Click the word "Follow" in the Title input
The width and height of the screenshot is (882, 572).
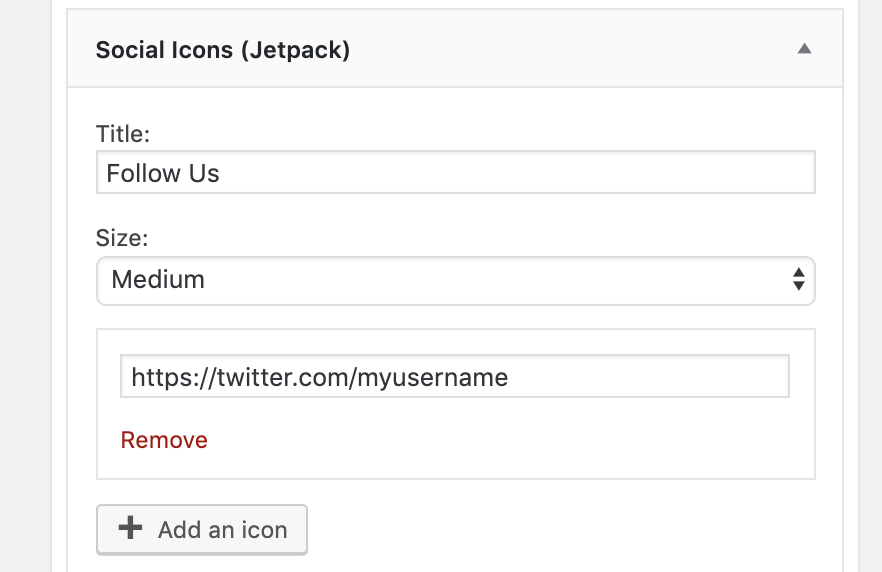coord(142,173)
